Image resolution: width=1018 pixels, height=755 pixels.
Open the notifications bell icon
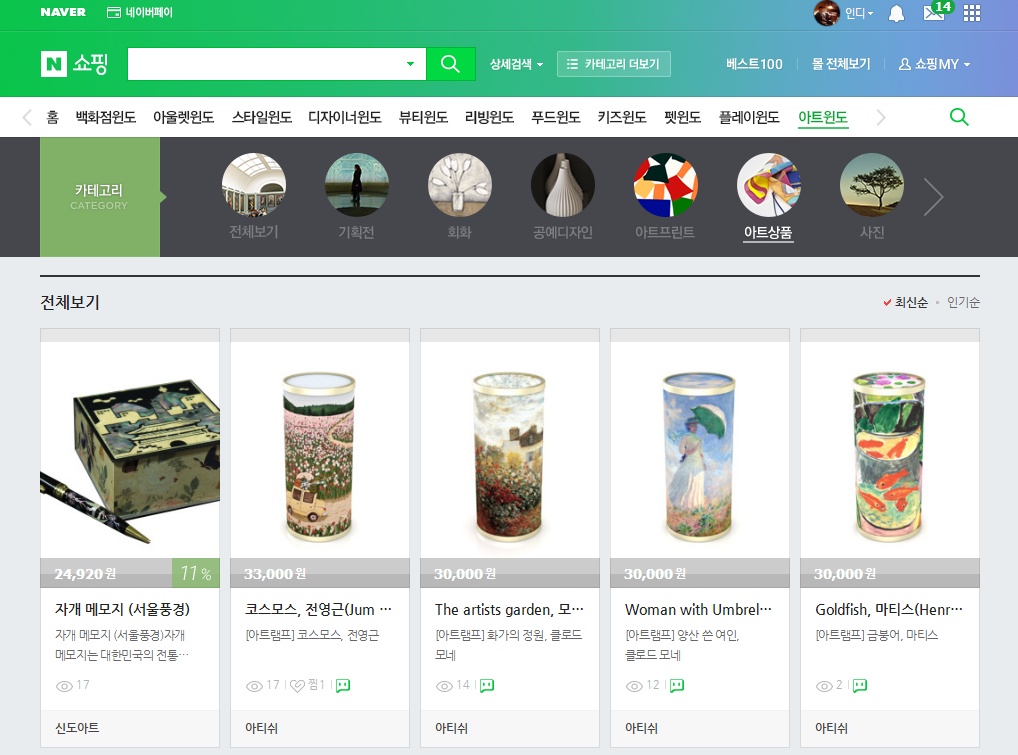click(x=897, y=13)
